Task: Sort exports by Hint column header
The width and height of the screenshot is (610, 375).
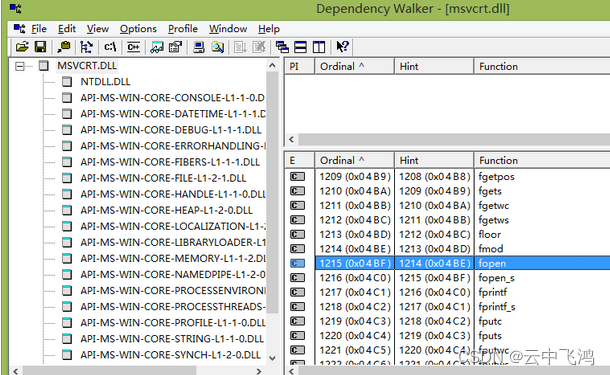Action: pos(434,160)
